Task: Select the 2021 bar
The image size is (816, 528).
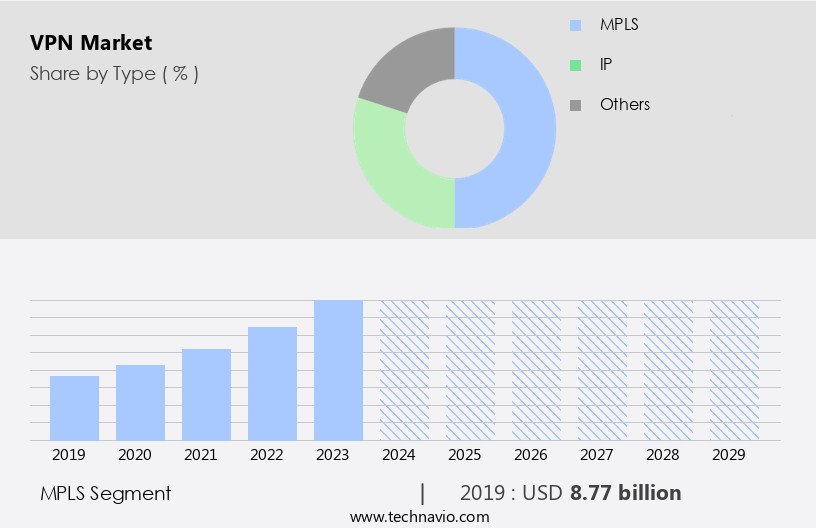Action: click(x=206, y=394)
